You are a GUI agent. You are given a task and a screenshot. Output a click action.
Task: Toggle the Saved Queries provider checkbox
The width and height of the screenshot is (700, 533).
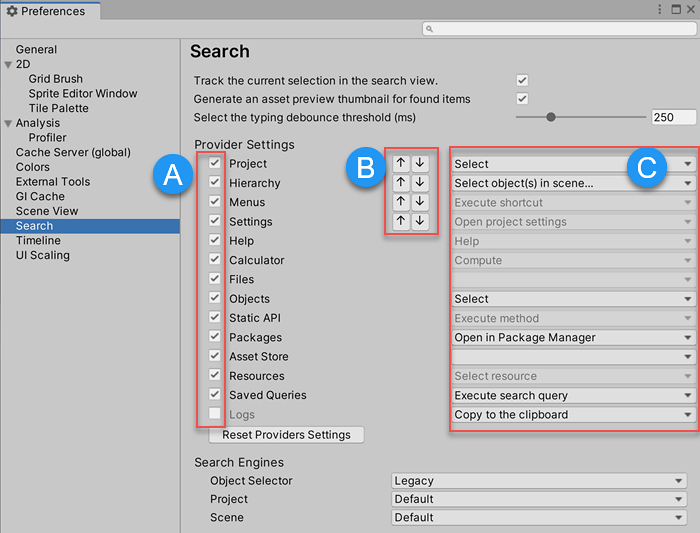pyautogui.click(x=215, y=394)
